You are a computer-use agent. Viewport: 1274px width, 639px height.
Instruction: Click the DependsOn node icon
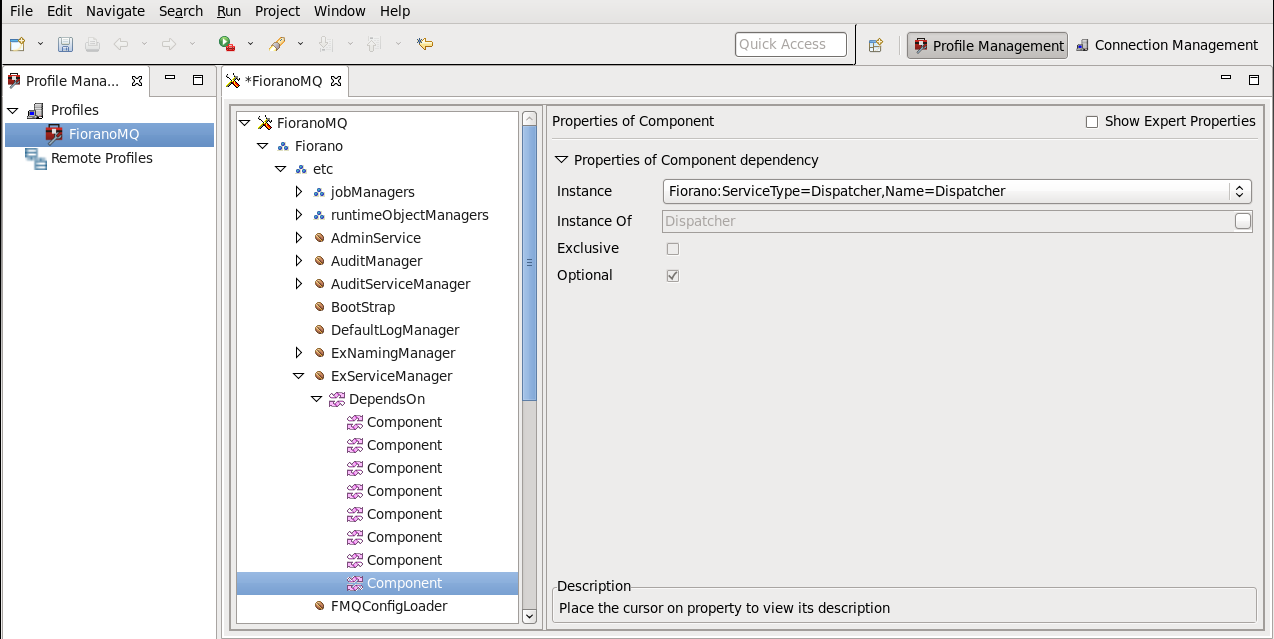[337, 399]
